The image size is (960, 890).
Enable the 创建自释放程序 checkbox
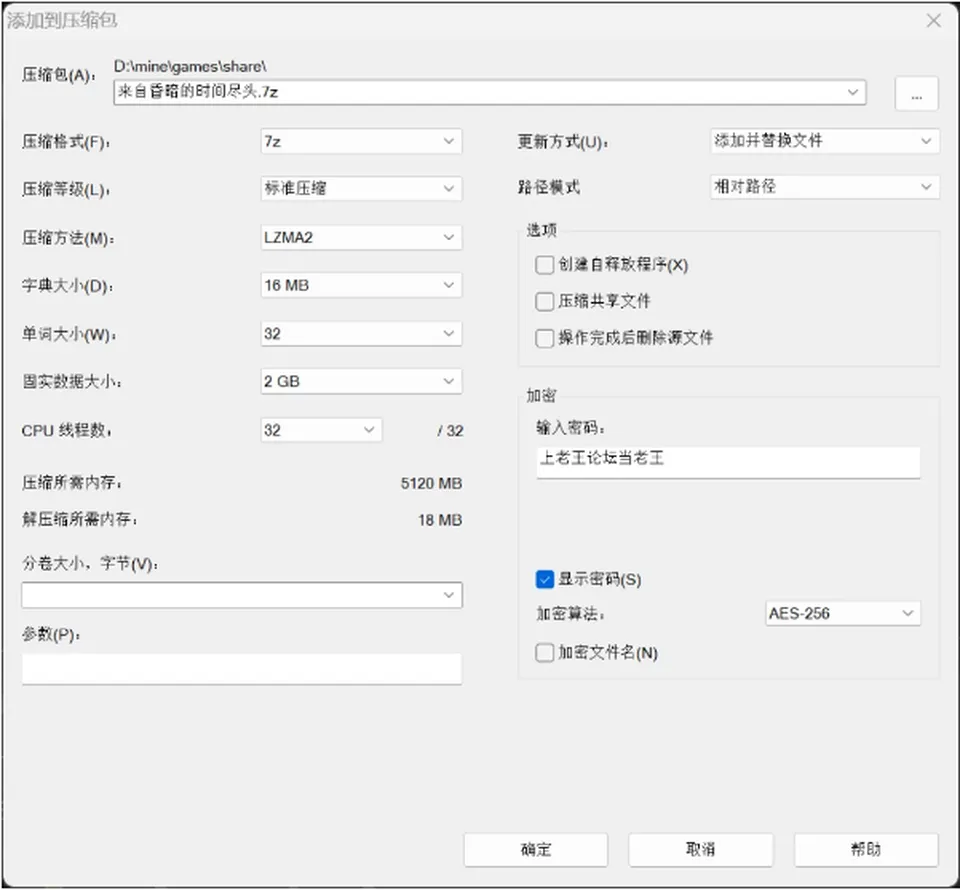(x=544, y=265)
